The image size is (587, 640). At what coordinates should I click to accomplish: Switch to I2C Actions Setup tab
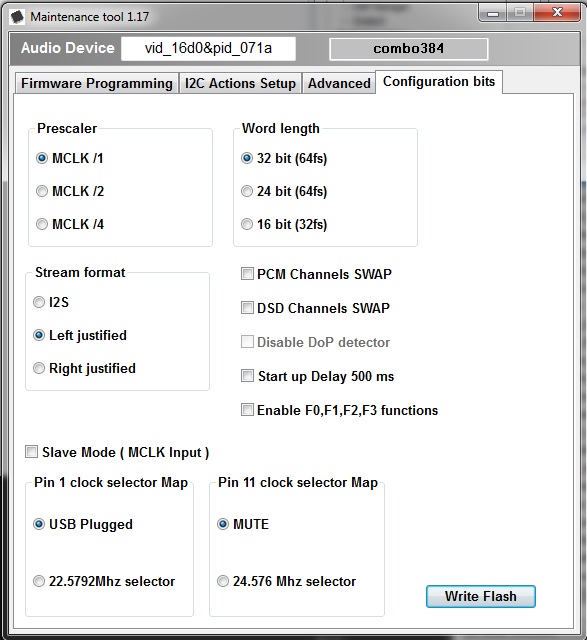pyautogui.click(x=240, y=83)
